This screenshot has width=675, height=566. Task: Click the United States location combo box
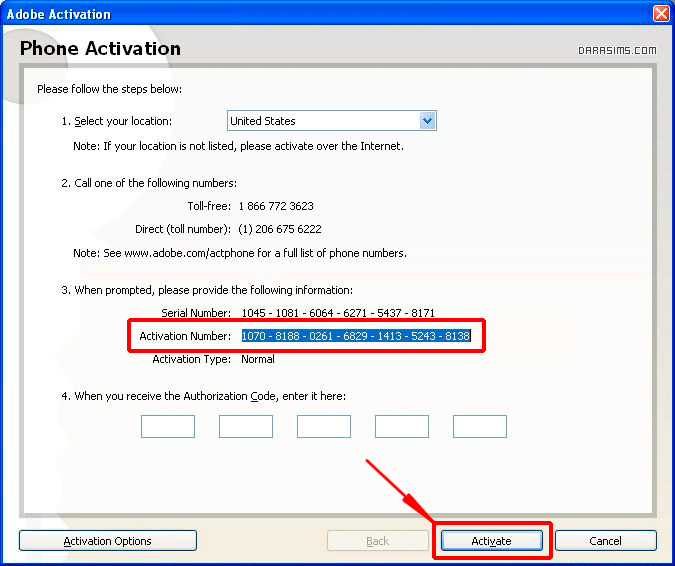tap(331, 121)
